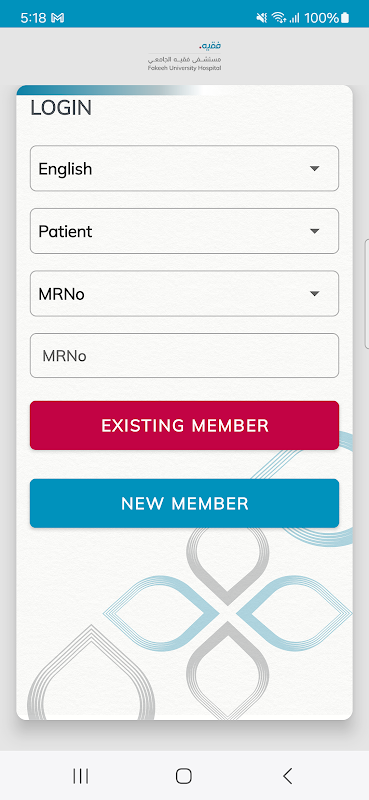Viewport: 369px width, 800px height.
Task: Tap the Fakeeh University Hospital logo
Action: click(x=185, y=56)
